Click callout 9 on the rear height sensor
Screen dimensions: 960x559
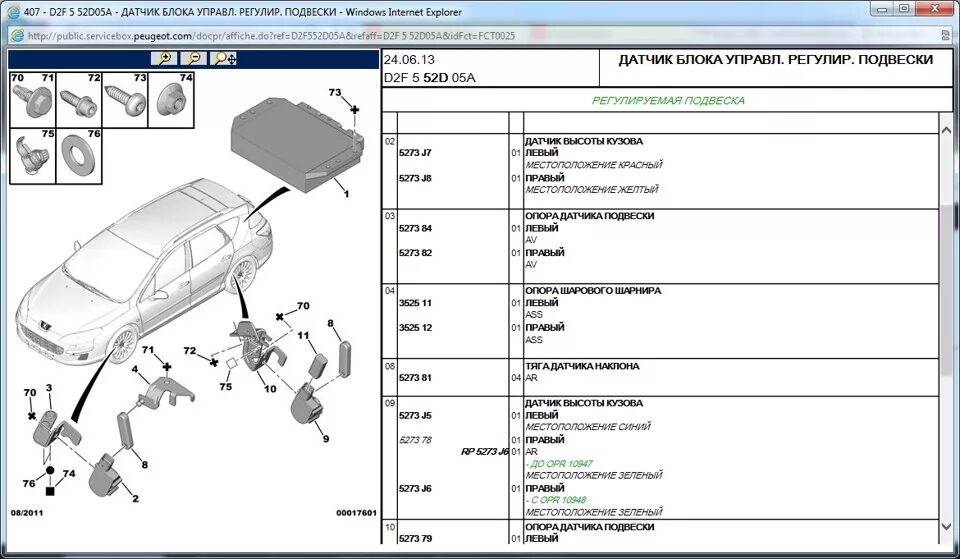point(326,438)
